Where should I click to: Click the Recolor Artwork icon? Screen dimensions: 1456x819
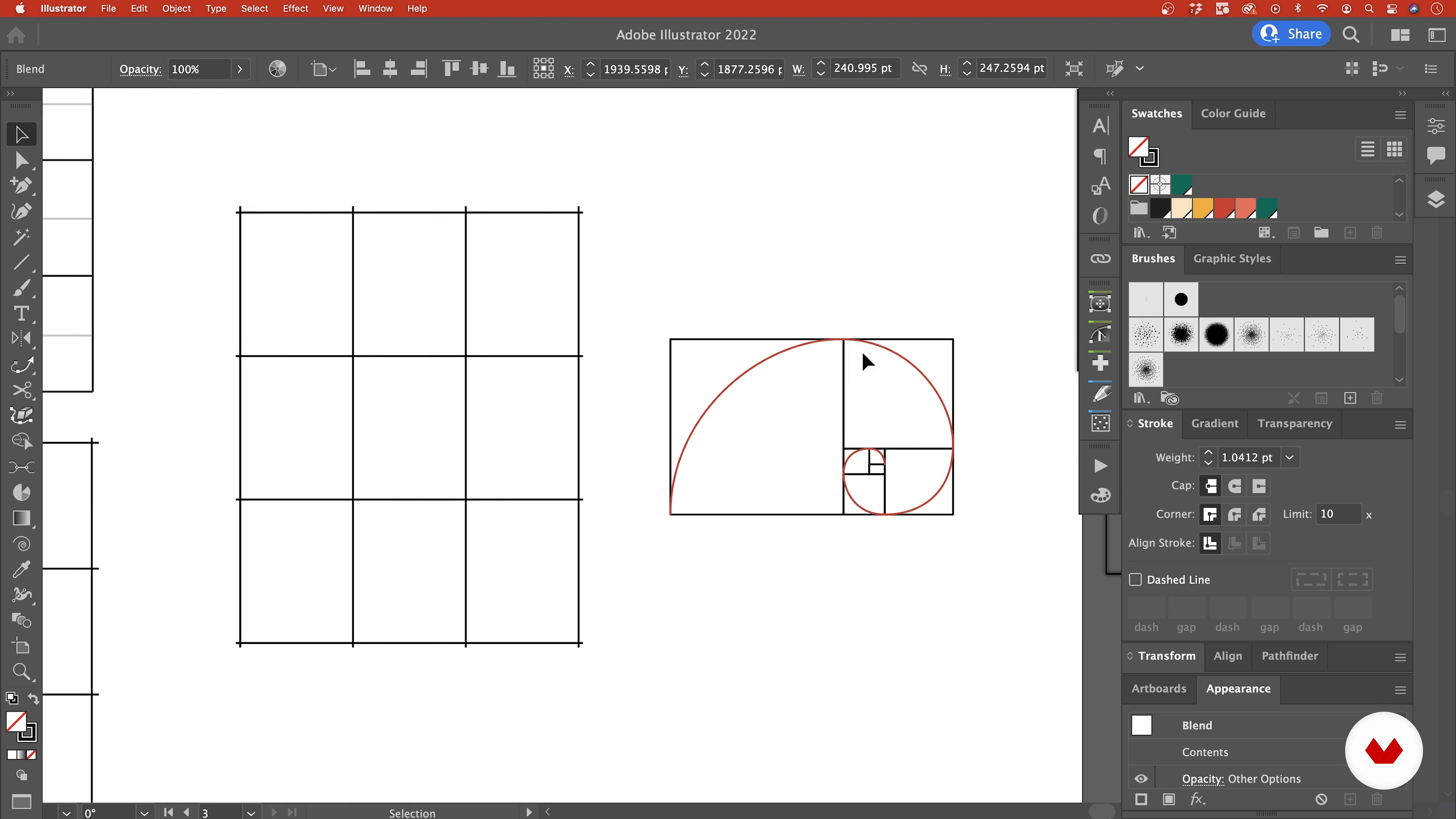point(277,69)
